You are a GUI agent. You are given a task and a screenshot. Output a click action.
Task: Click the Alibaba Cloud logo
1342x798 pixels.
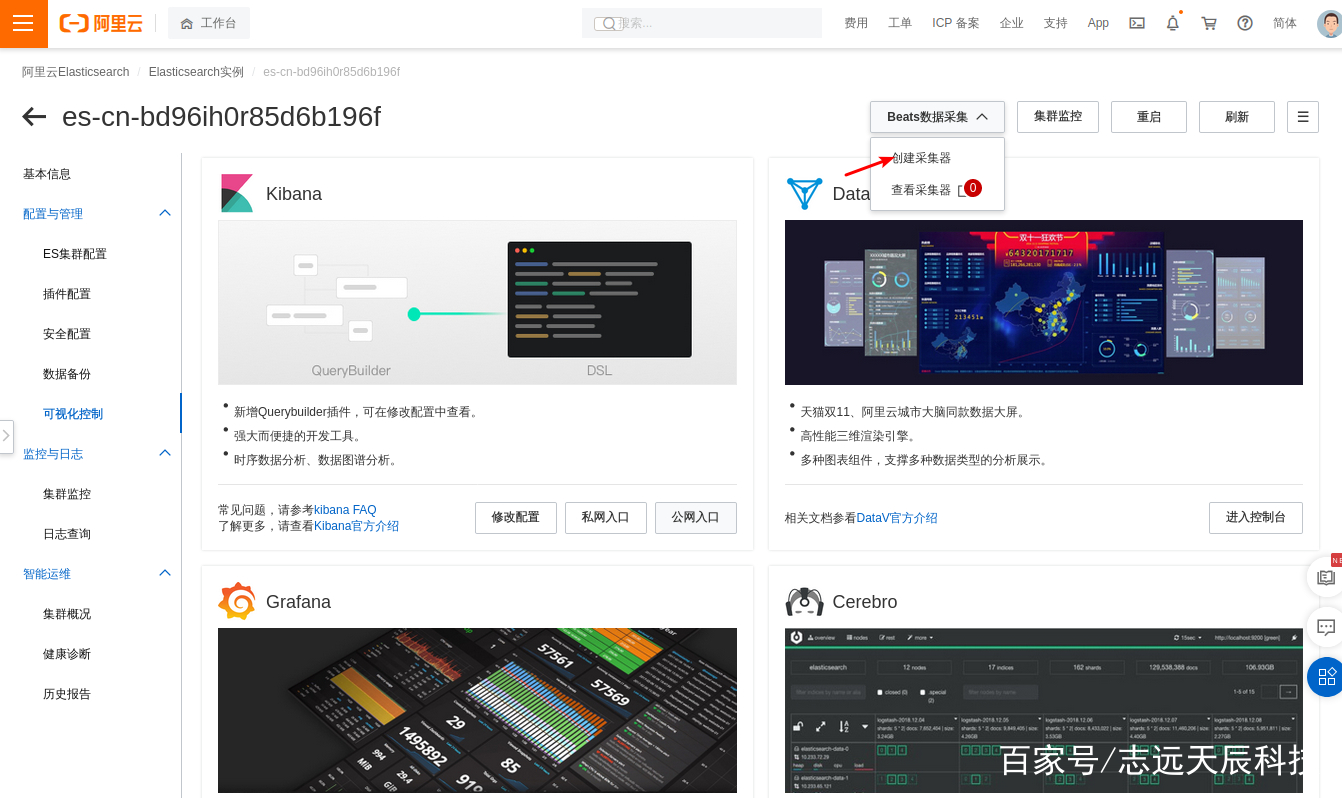tap(101, 23)
